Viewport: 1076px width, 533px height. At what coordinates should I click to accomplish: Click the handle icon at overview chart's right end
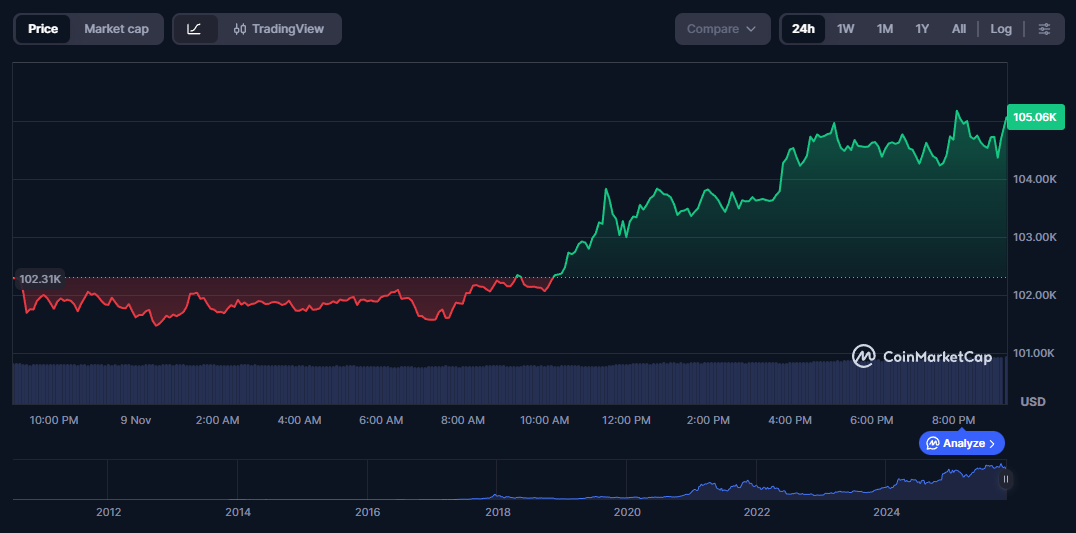[x=1005, y=480]
